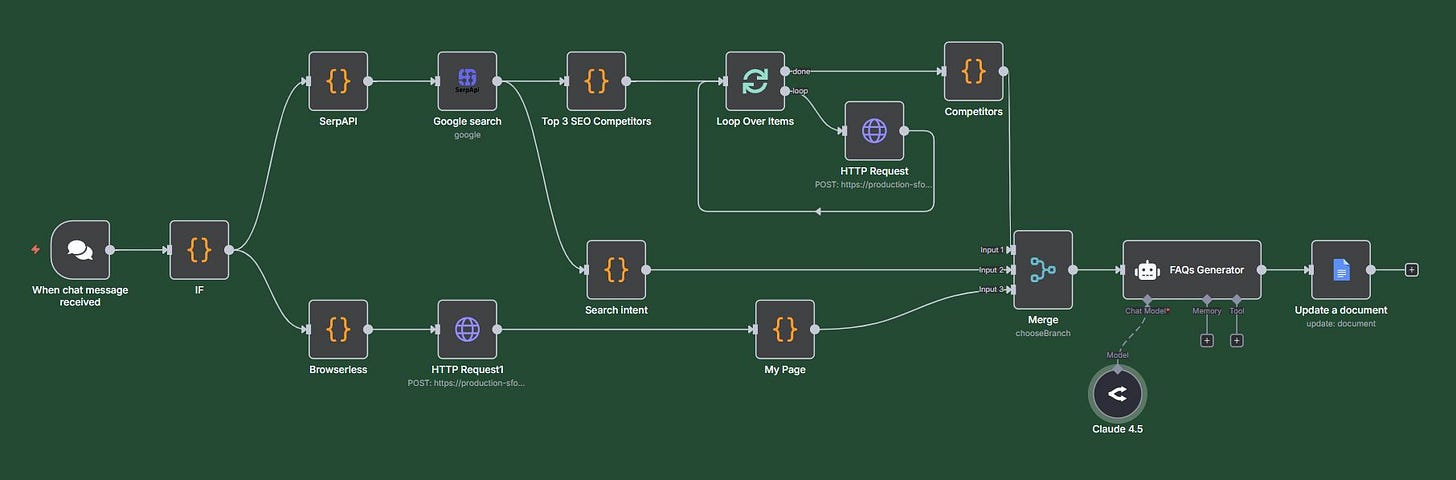Image resolution: width=1456 pixels, height=480 pixels.
Task: Open the Browserless code node
Action: (x=339, y=329)
